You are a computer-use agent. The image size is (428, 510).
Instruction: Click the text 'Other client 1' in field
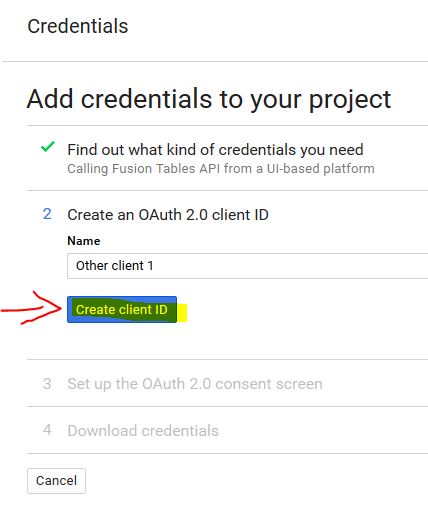[114, 266]
